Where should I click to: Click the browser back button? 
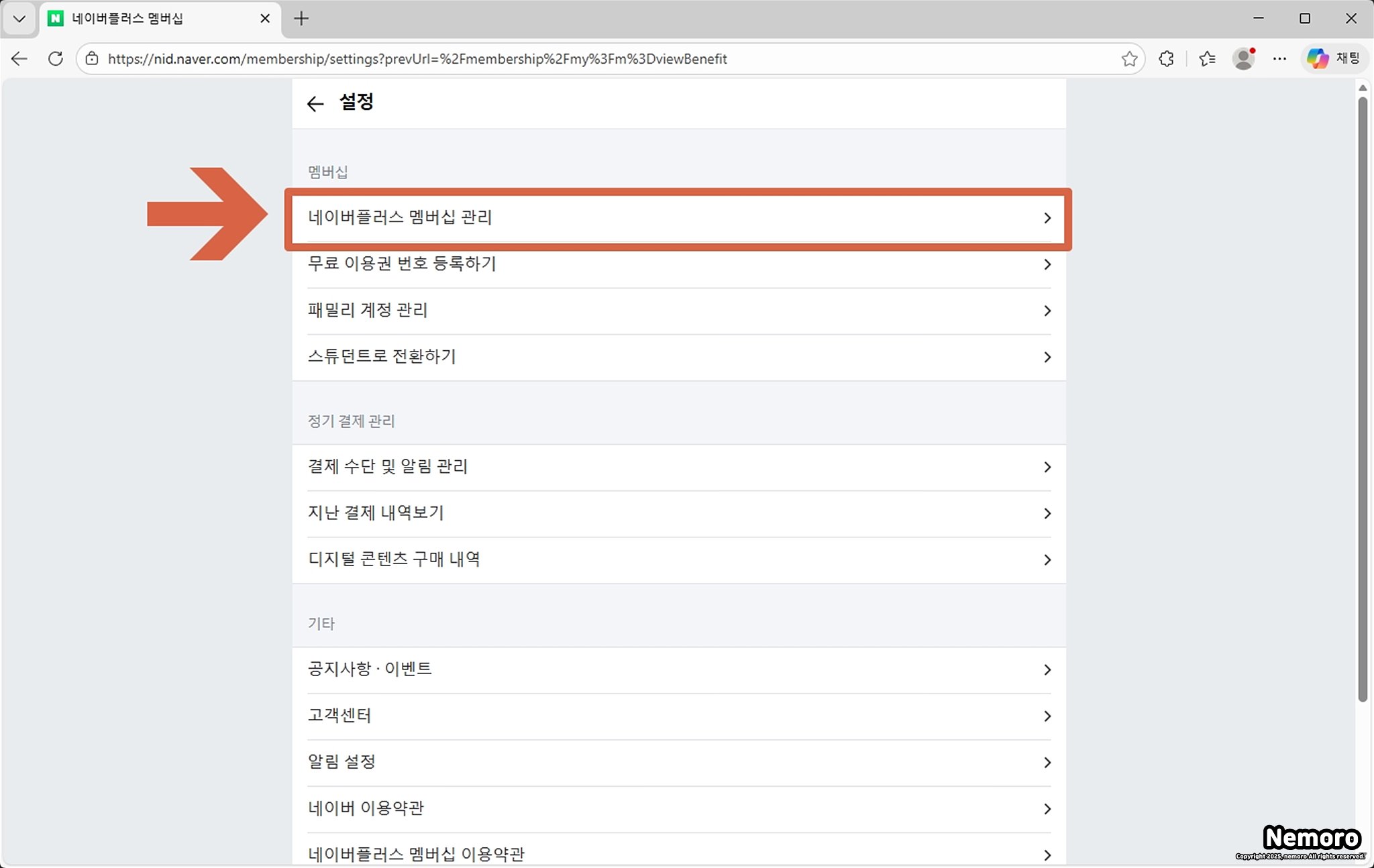click(x=19, y=59)
